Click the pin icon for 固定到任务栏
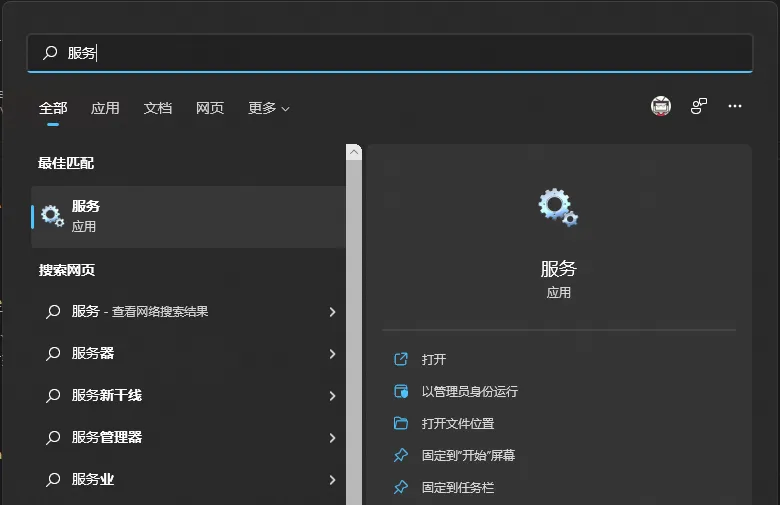This screenshot has height=505, width=780. tap(401, 487)
